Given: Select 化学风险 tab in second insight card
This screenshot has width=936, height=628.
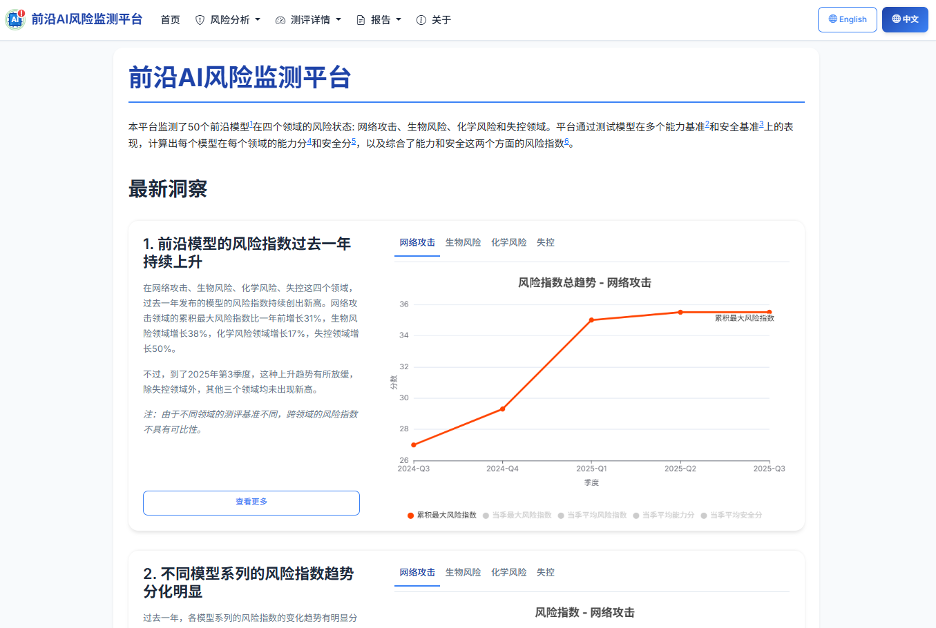Looking at the screenshot, I should click(508, 572).
